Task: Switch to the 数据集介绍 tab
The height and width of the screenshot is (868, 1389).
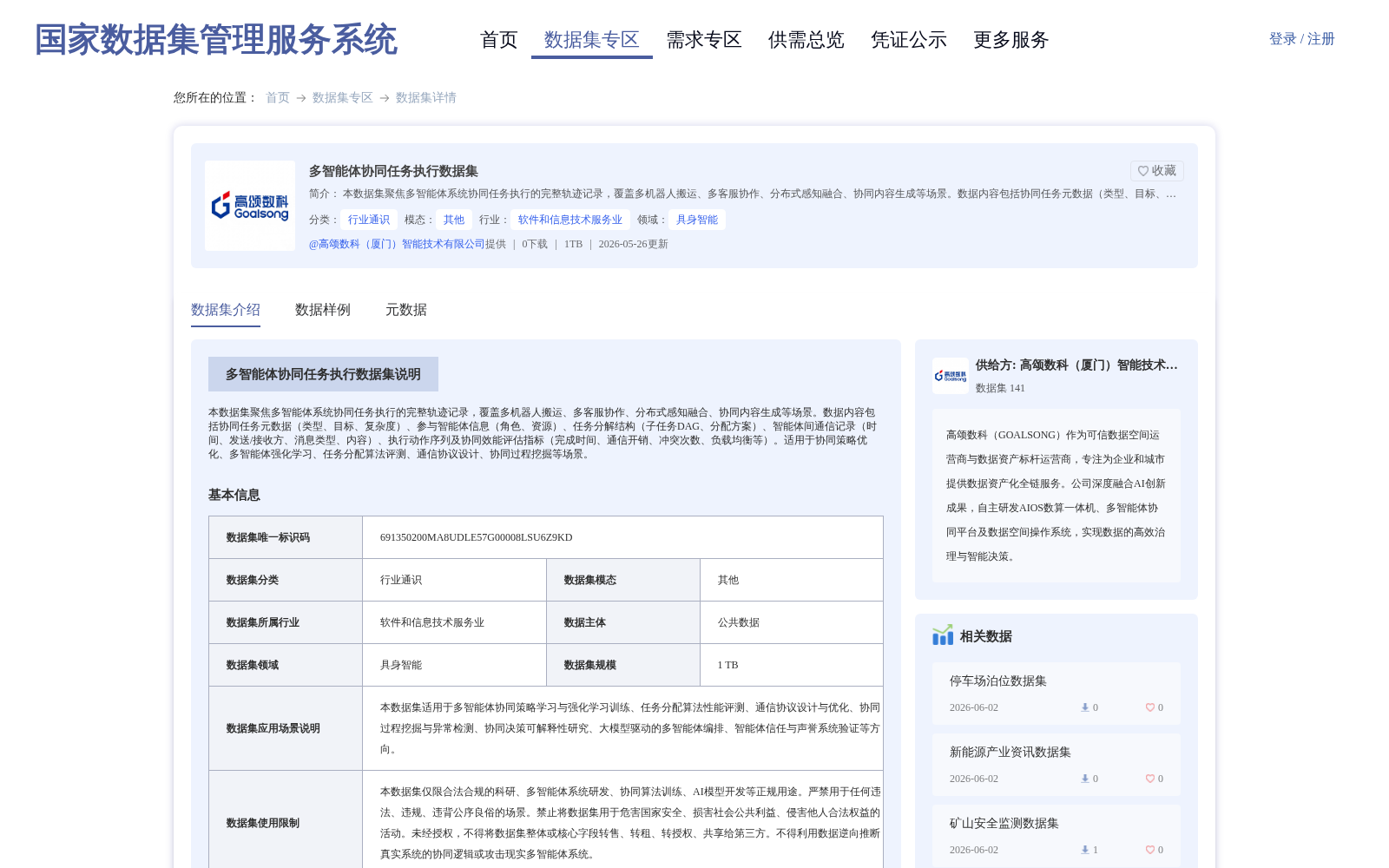Action: coord(226,310)
